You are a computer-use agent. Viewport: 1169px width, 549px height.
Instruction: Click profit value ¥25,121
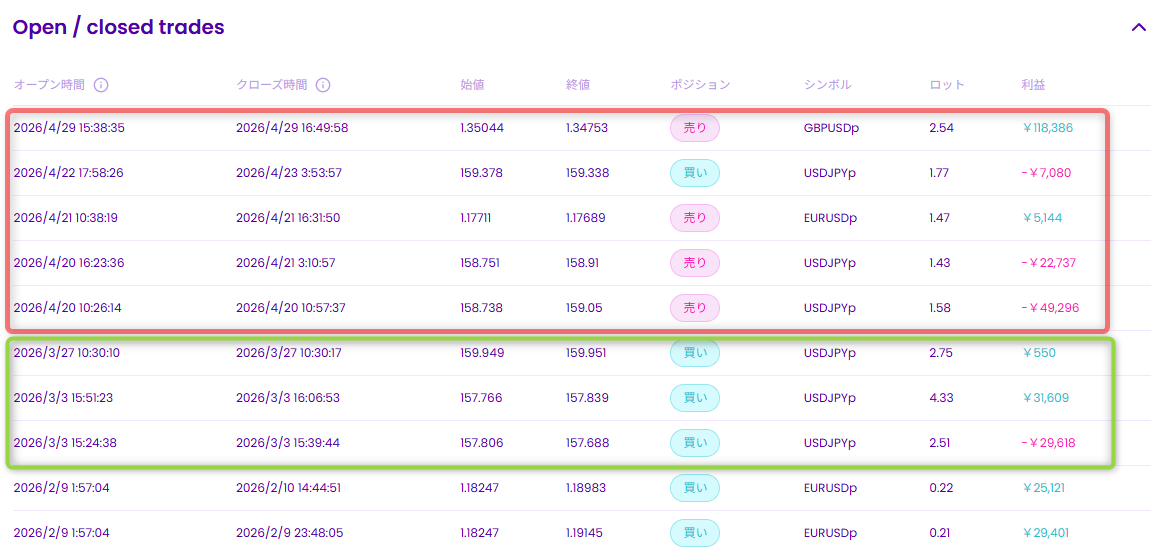1045,488
